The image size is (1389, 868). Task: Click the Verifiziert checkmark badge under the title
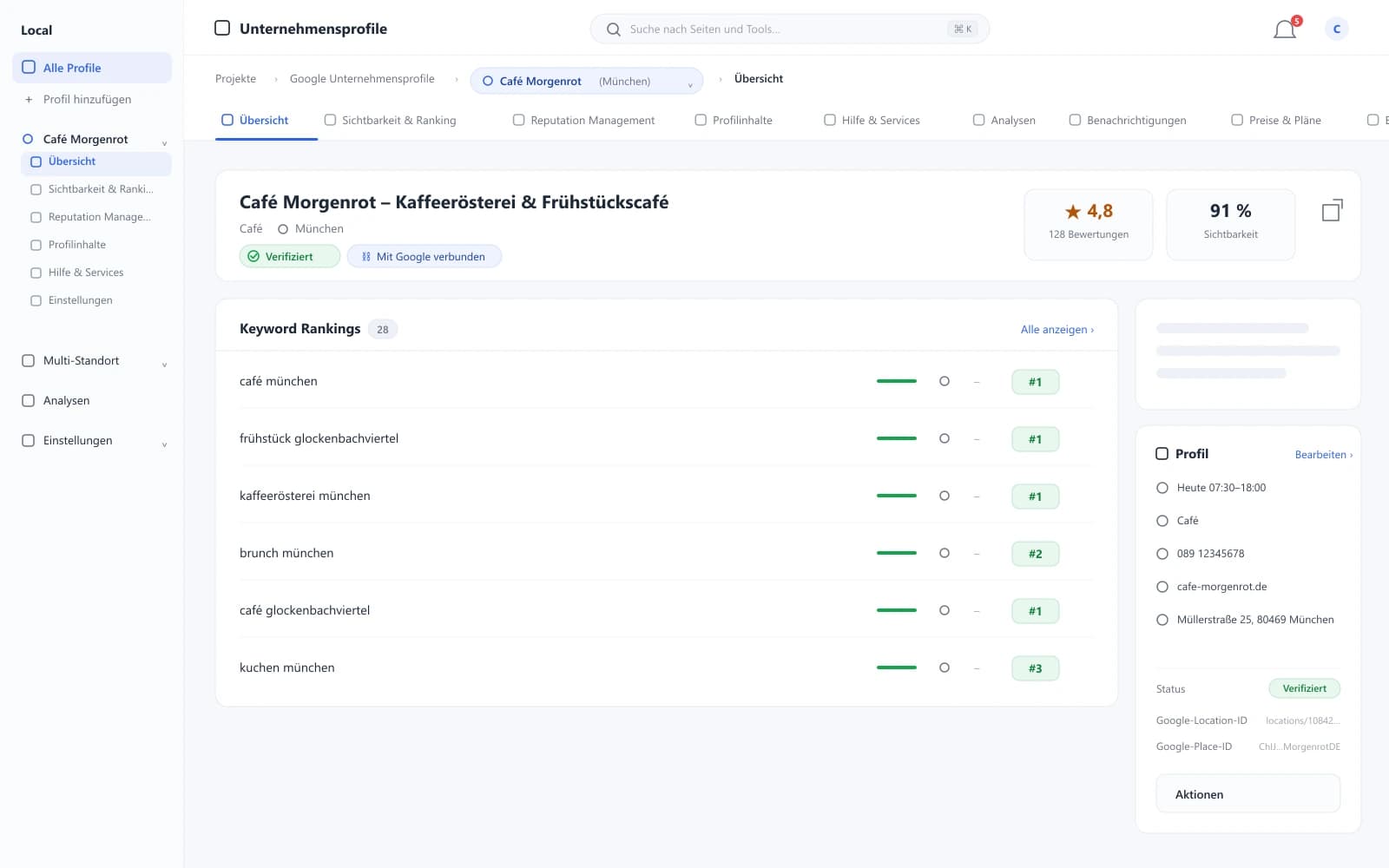point(289,257)
